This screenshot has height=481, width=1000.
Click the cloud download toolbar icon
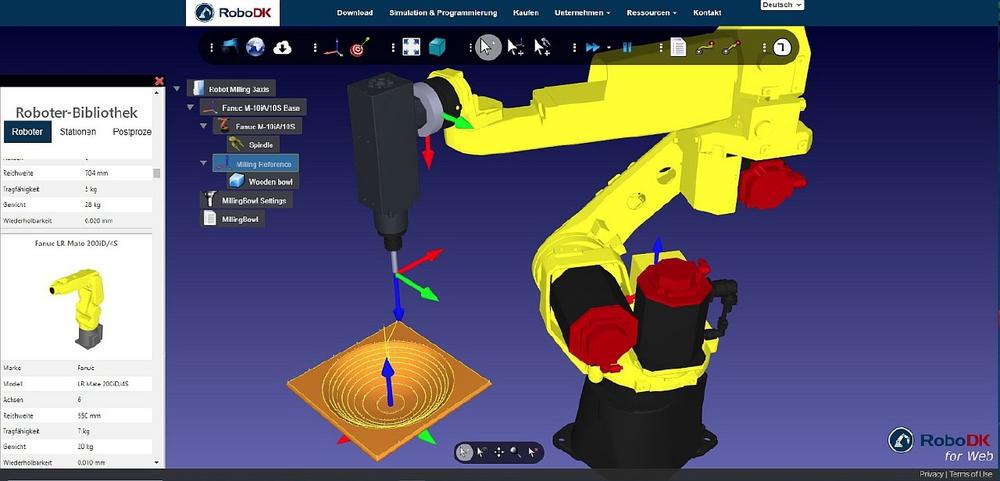coord(282,47)
